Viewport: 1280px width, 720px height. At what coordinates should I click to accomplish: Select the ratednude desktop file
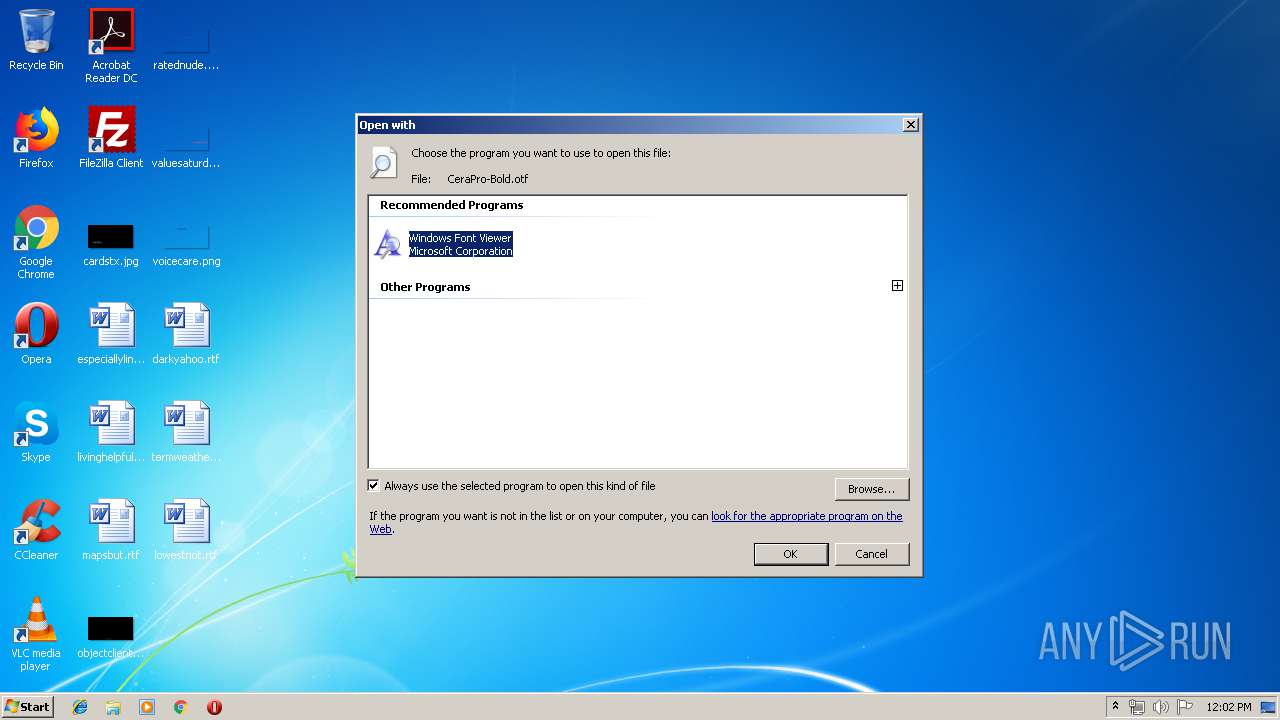click(186, 46)
